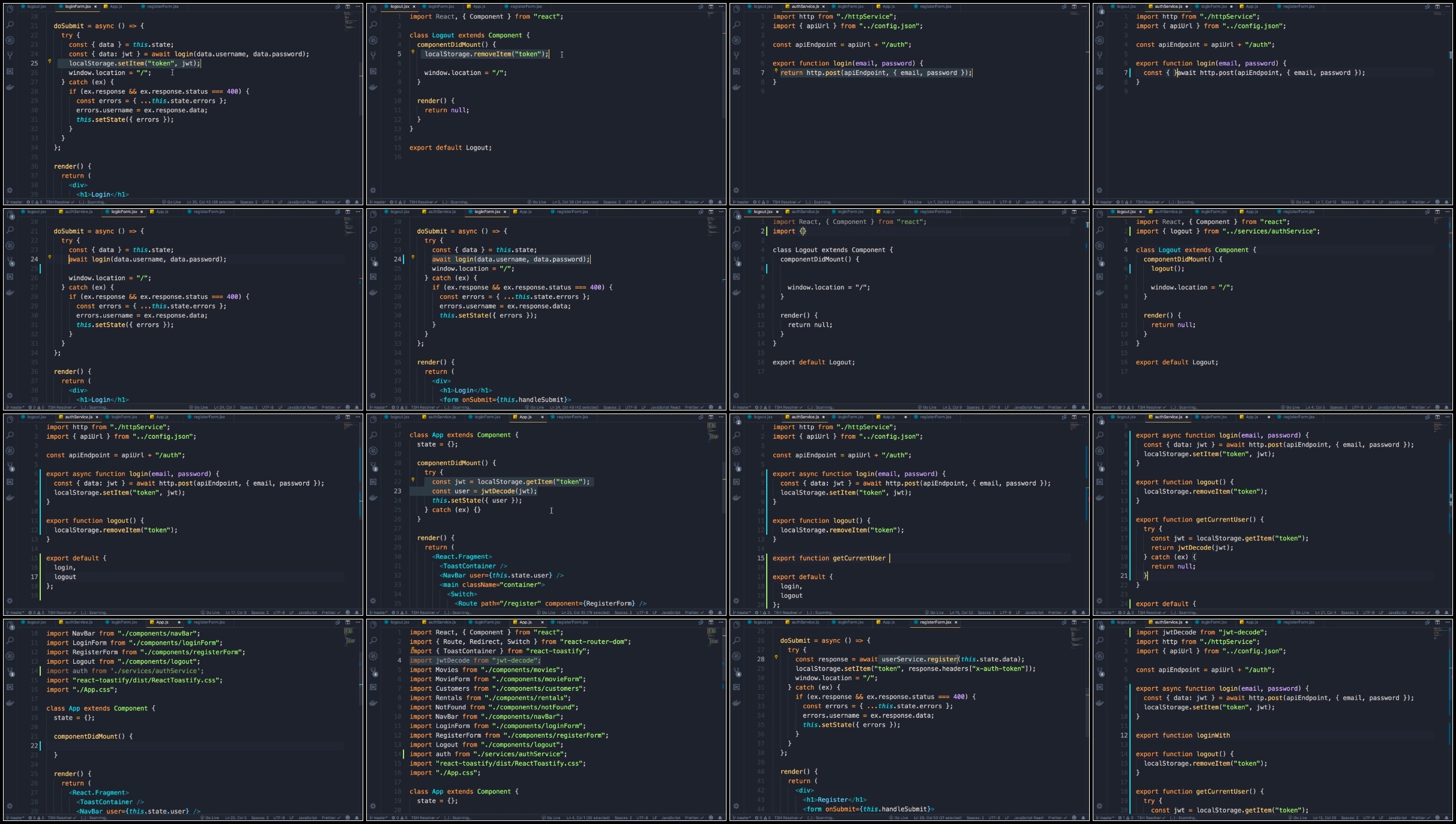Open Extensions in the registerForm.jsx editor window
Screen dimensions: 1456x824
point(737,687)
